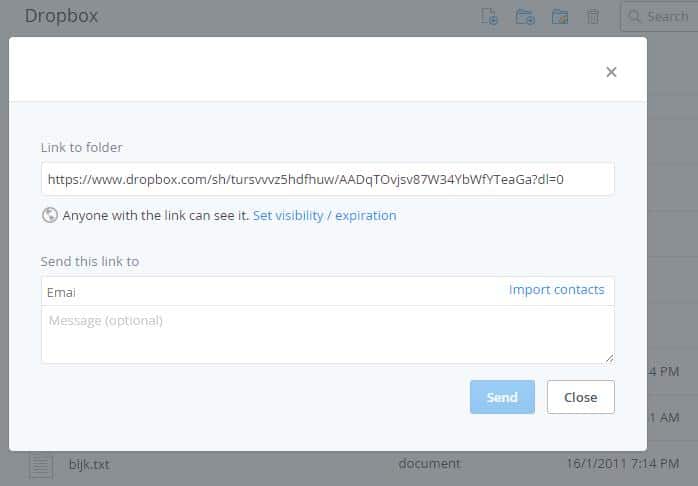The image size is (698, 486).
Task: Click the new folder icon in Dropbox toolbar
Action: coord(525,16)
